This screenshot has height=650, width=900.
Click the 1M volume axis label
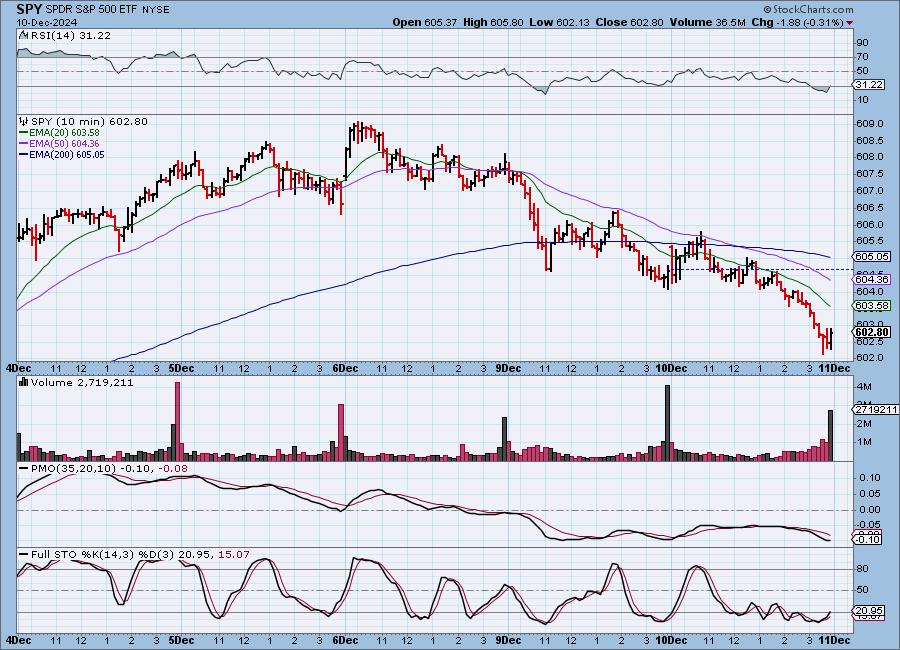pyautogui.click(x=864, y=442)
